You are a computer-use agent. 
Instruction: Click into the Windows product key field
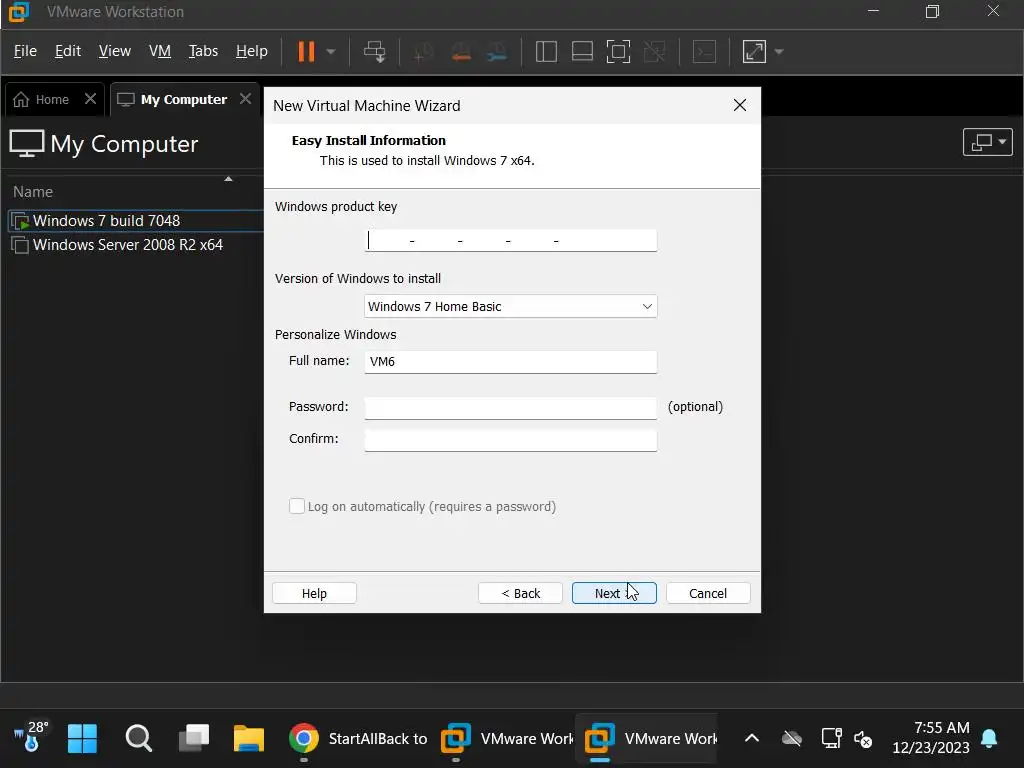coord(510,240)
